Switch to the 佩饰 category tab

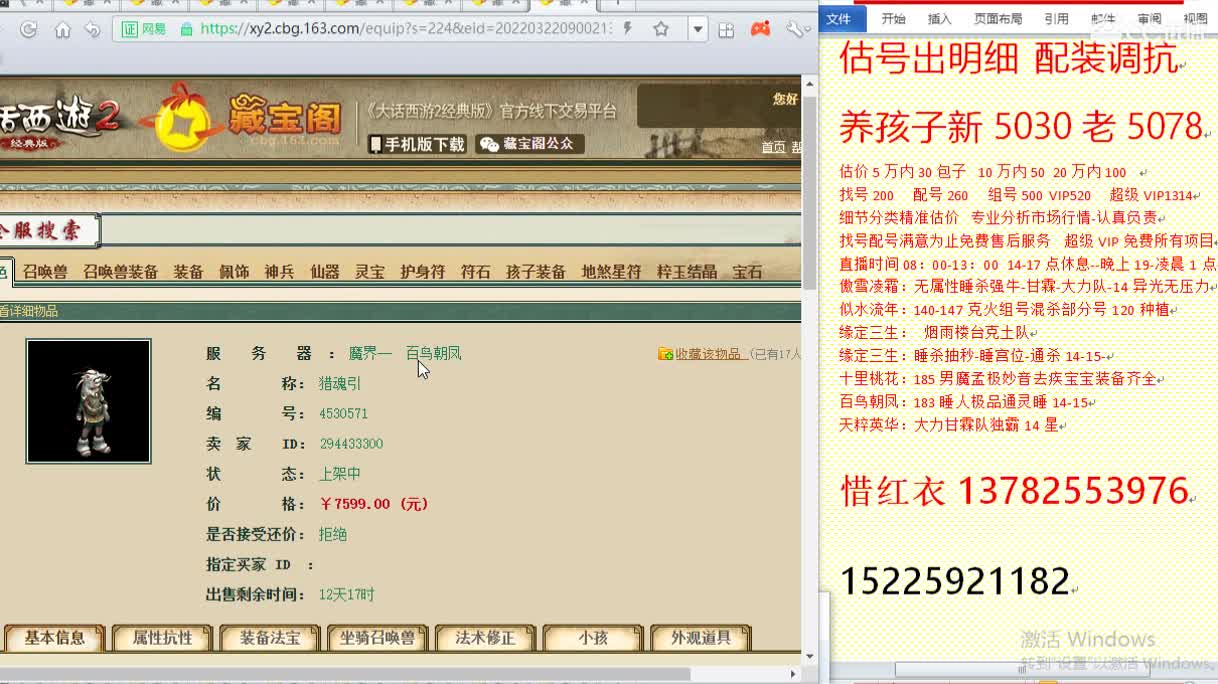(x=234, y=271)
